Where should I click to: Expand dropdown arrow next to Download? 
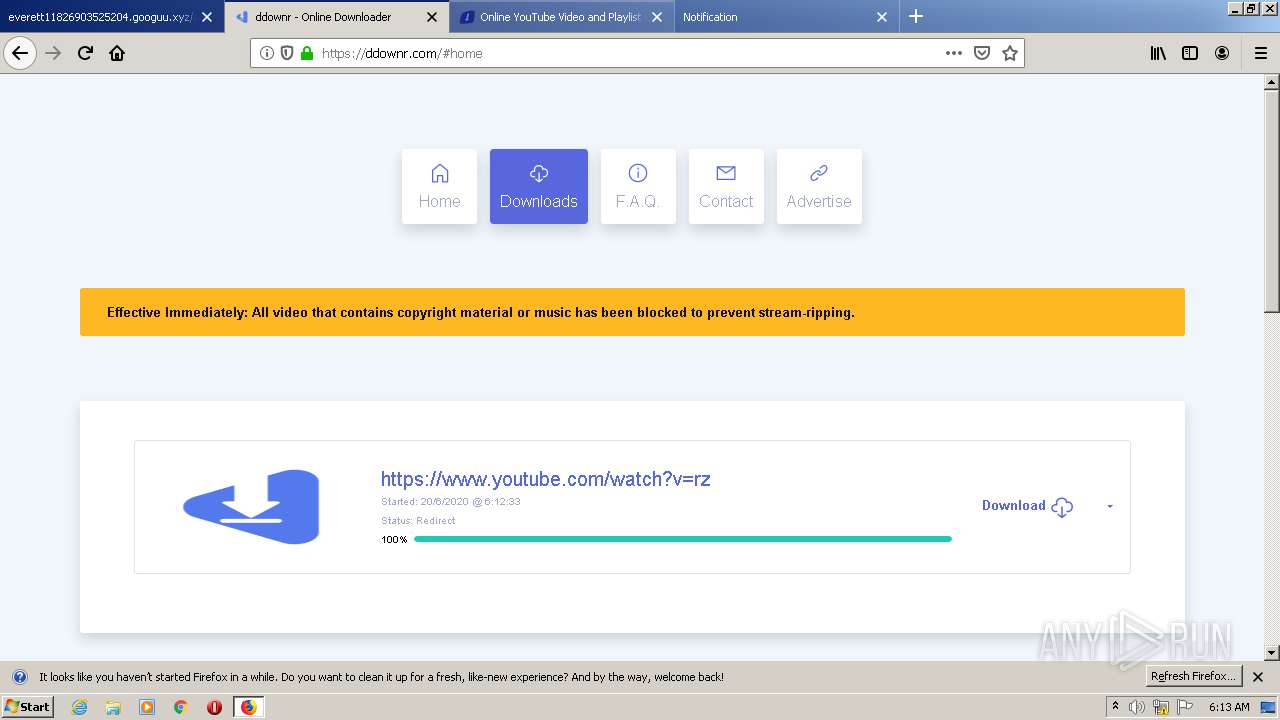[x=1110, y=507]
